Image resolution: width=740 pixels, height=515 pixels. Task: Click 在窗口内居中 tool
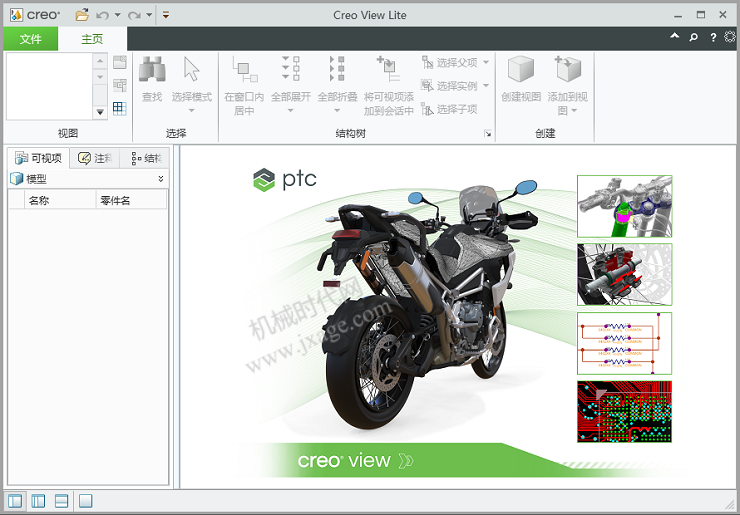[244, 85]
